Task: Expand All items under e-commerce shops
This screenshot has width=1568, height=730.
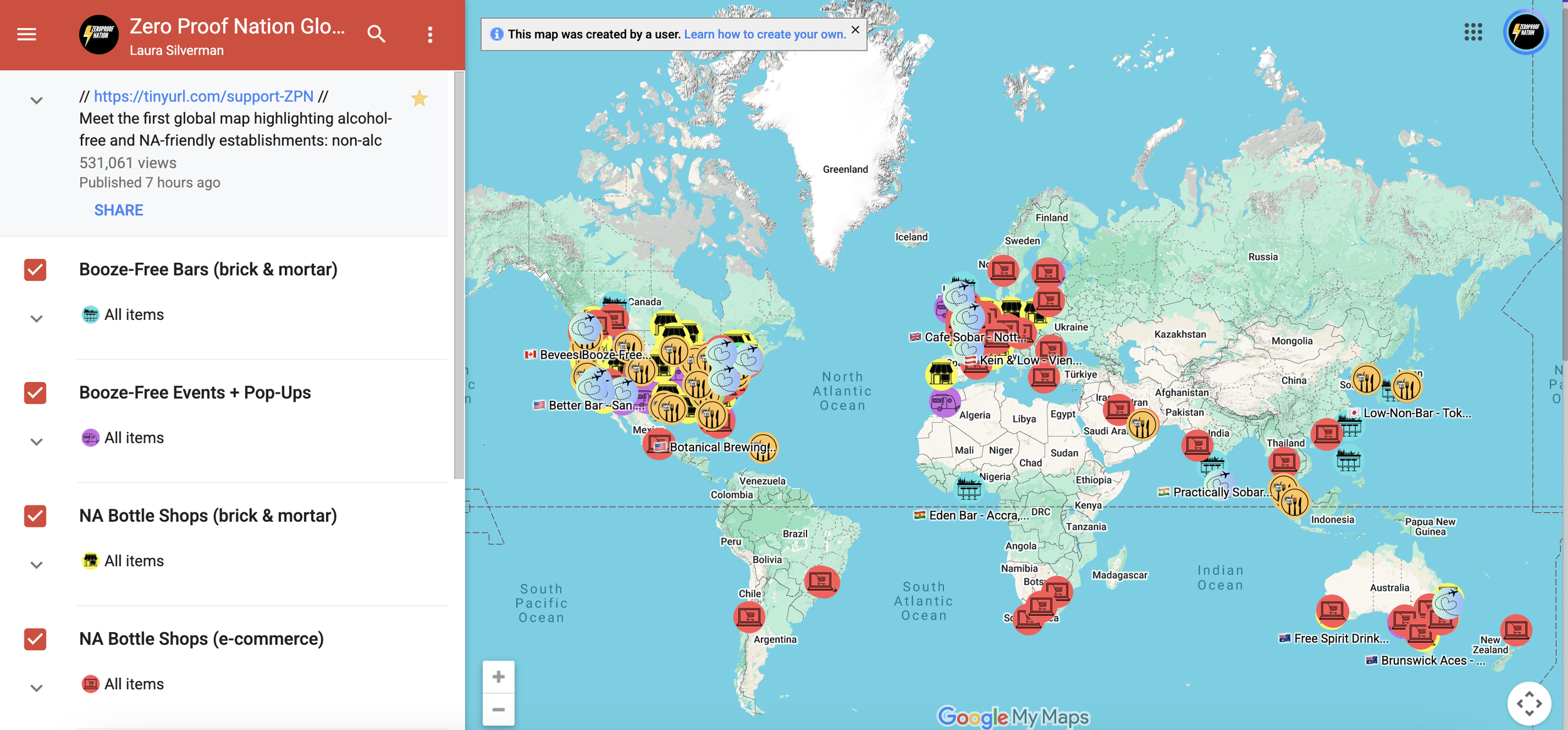Action: (36, 687)
